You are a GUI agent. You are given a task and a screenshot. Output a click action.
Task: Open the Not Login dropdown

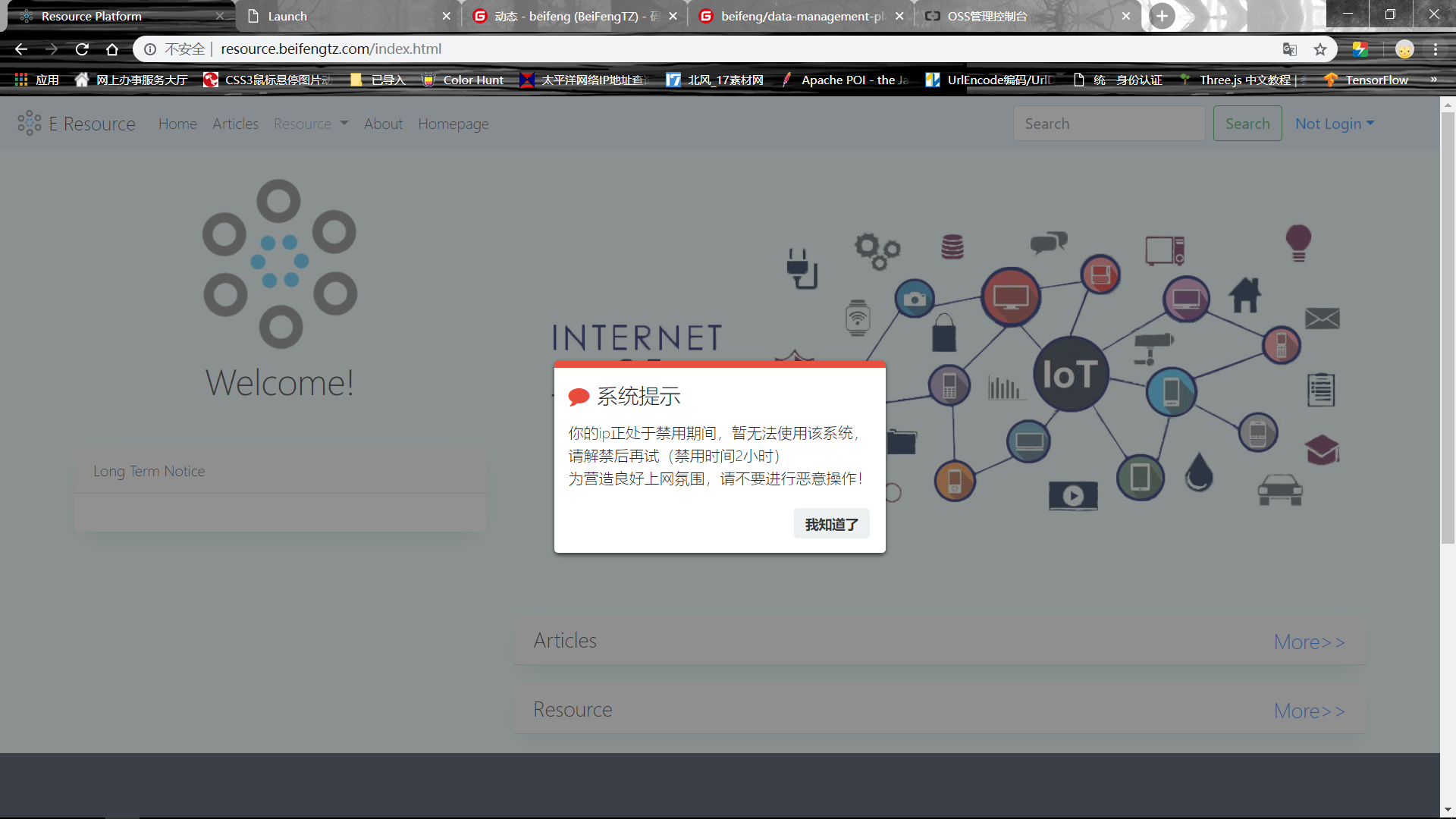1334,123
